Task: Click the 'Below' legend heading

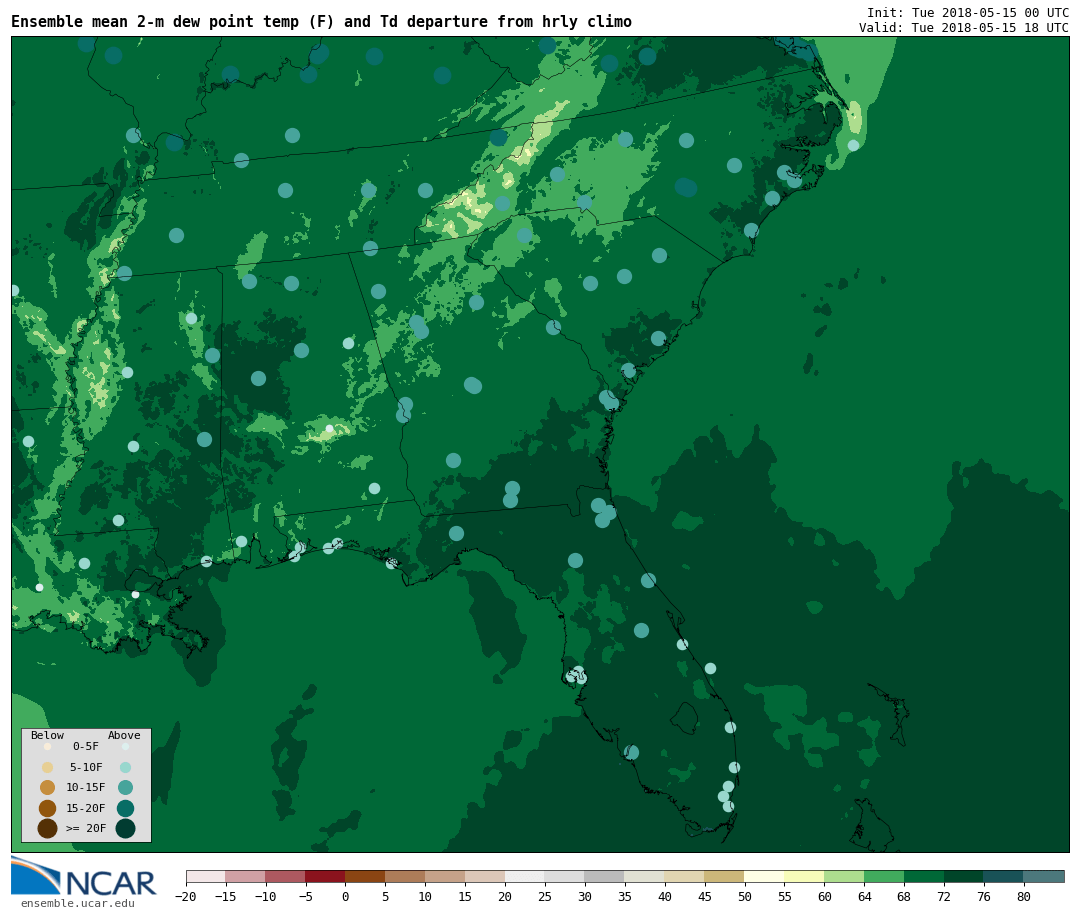Action: click(x=48, y=735)
